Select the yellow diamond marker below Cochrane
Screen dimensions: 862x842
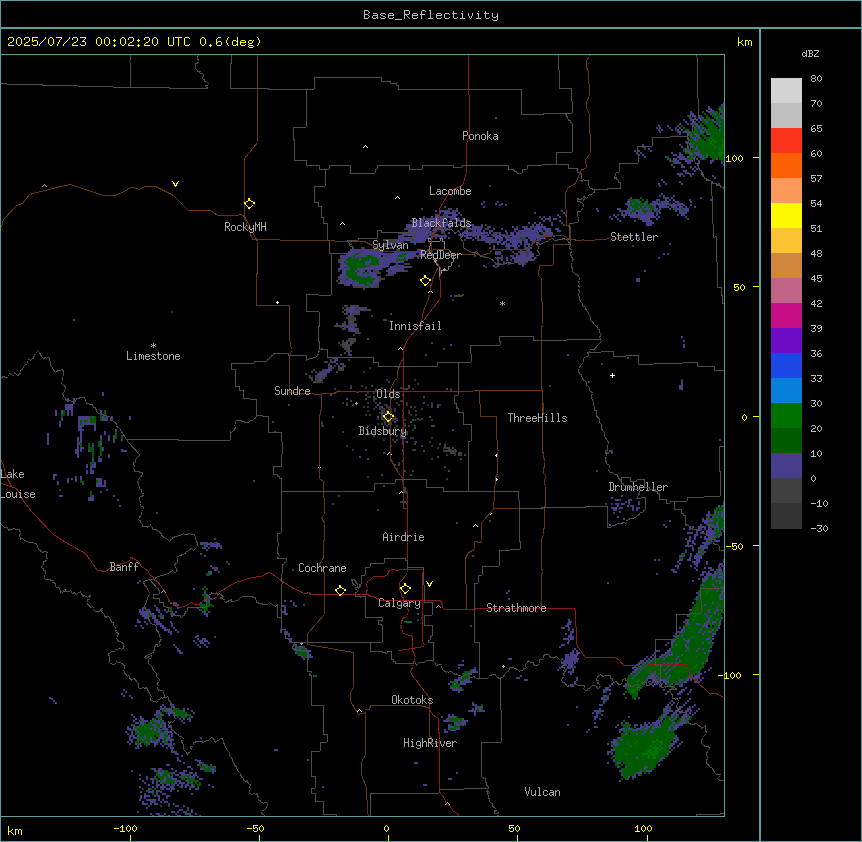[340, 590]
